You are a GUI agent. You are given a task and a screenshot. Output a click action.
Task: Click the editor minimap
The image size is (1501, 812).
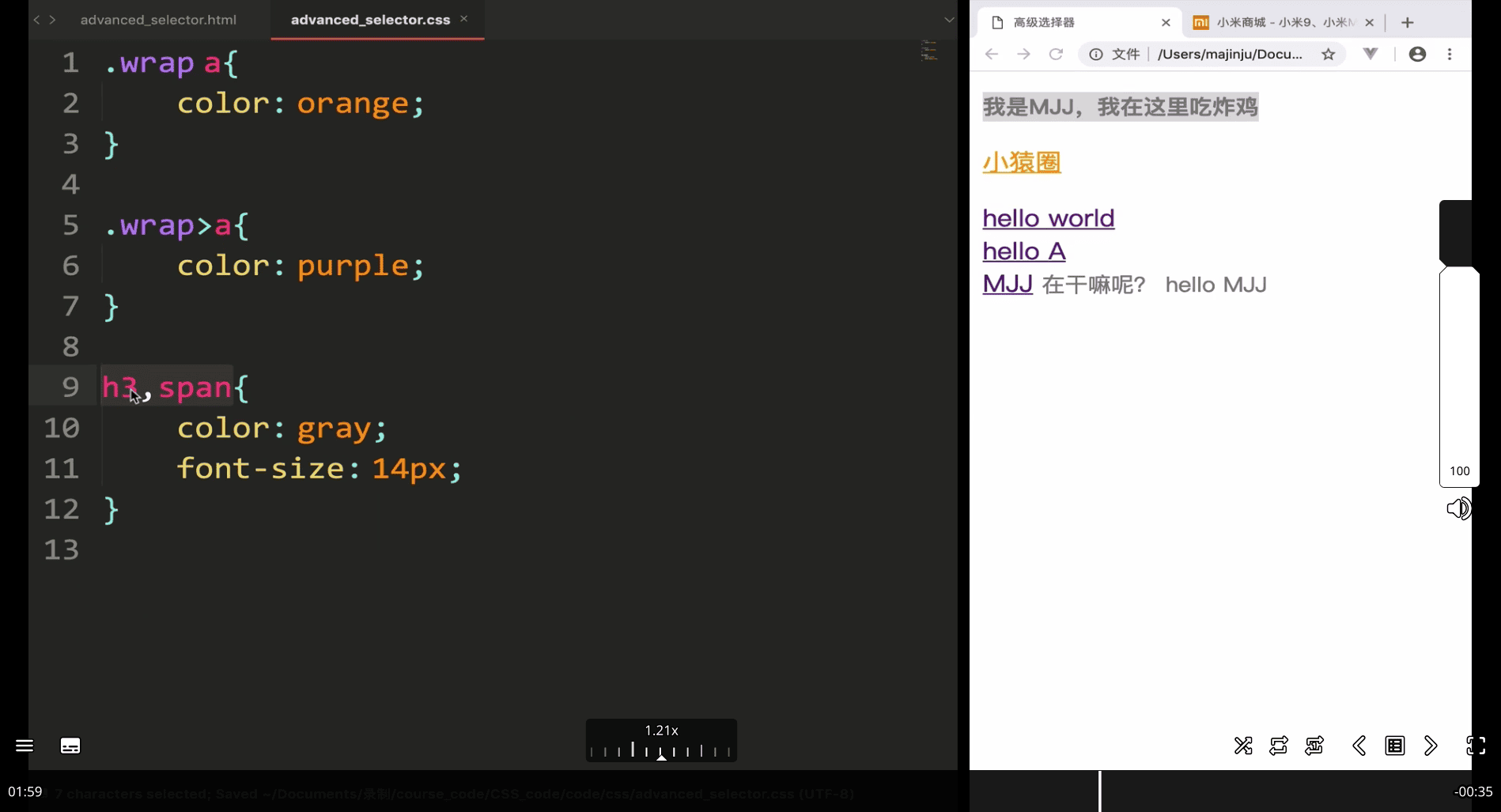point(928,51)
